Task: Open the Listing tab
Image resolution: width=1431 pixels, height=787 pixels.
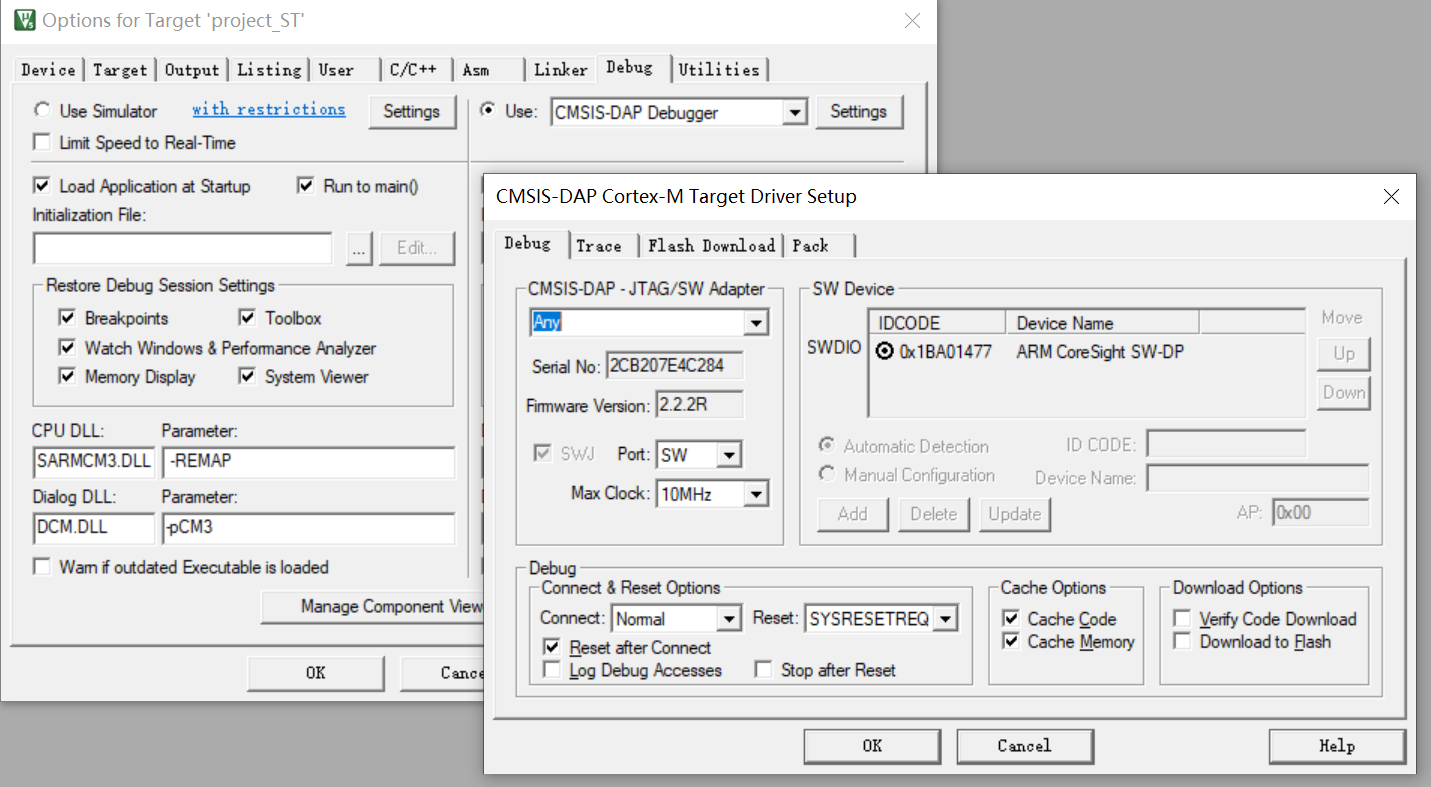Action: 269,70
